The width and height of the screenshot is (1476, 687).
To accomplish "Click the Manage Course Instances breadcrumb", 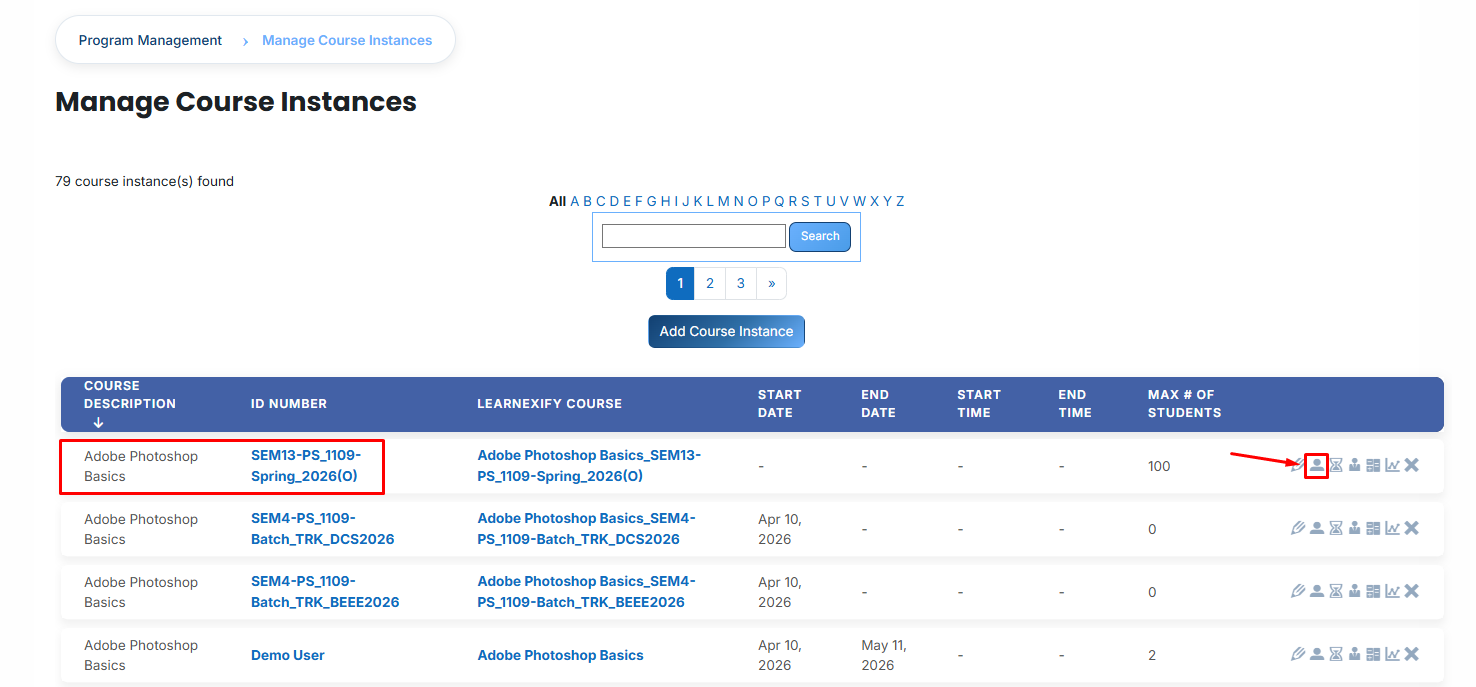I will (347, 41).
